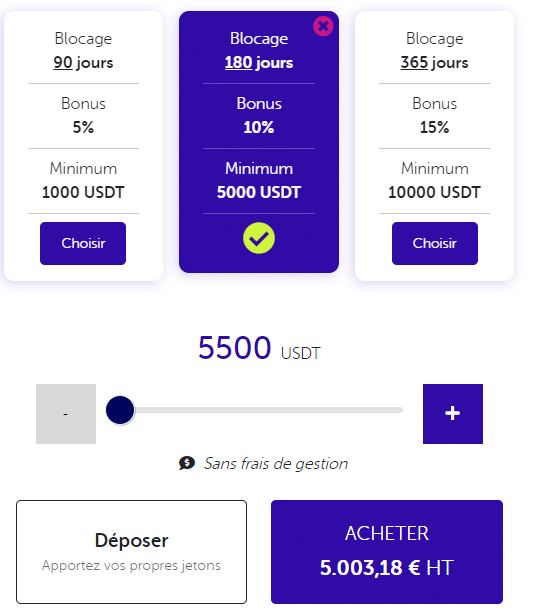Click the middle of the slider track
536x615 pixels.
click(x=260, y=410)
